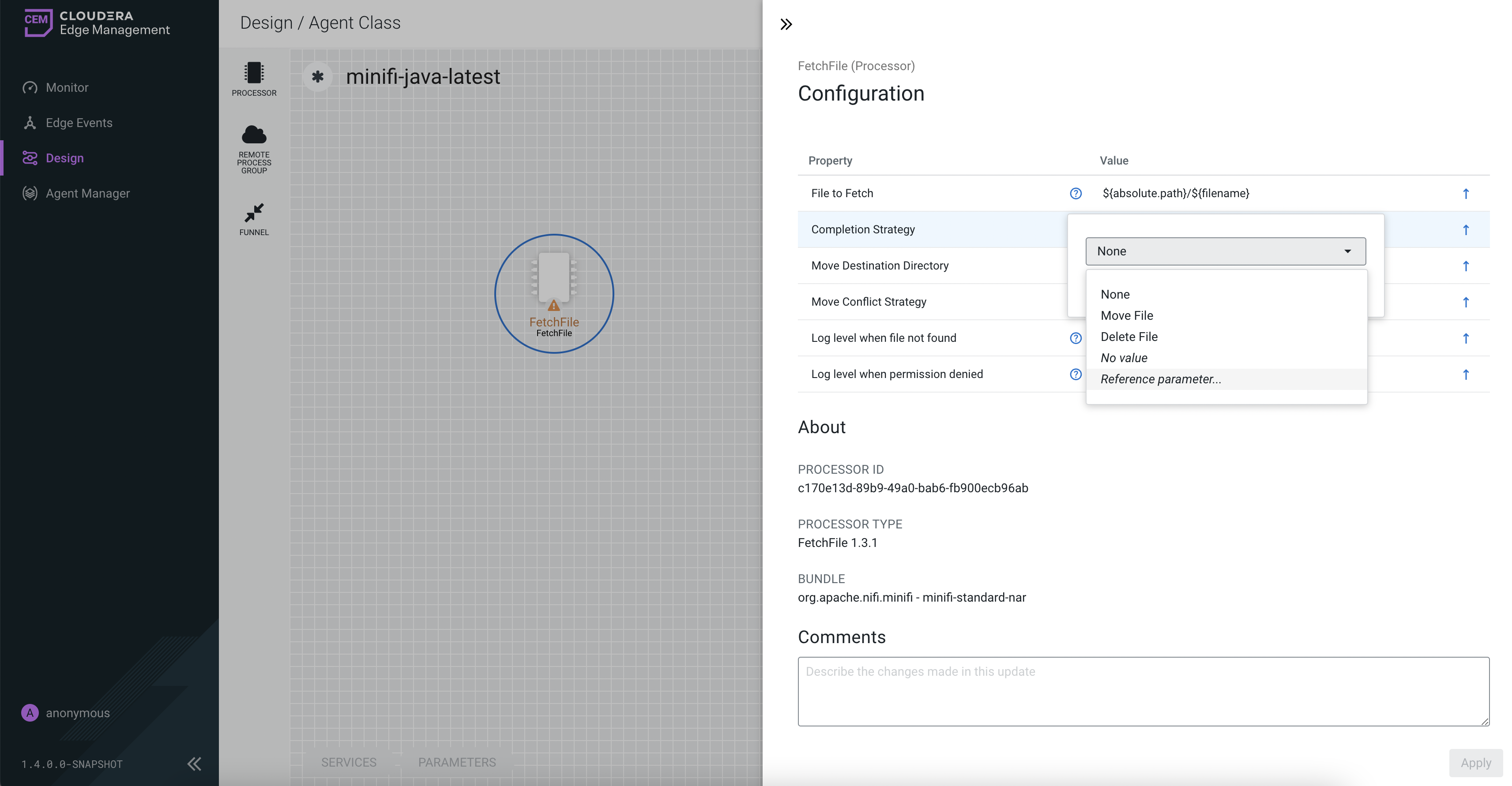The height and width of the screenshot is (786, 1512).
Task: Open the Parameters button at canvas bottom
Action: 457,762
